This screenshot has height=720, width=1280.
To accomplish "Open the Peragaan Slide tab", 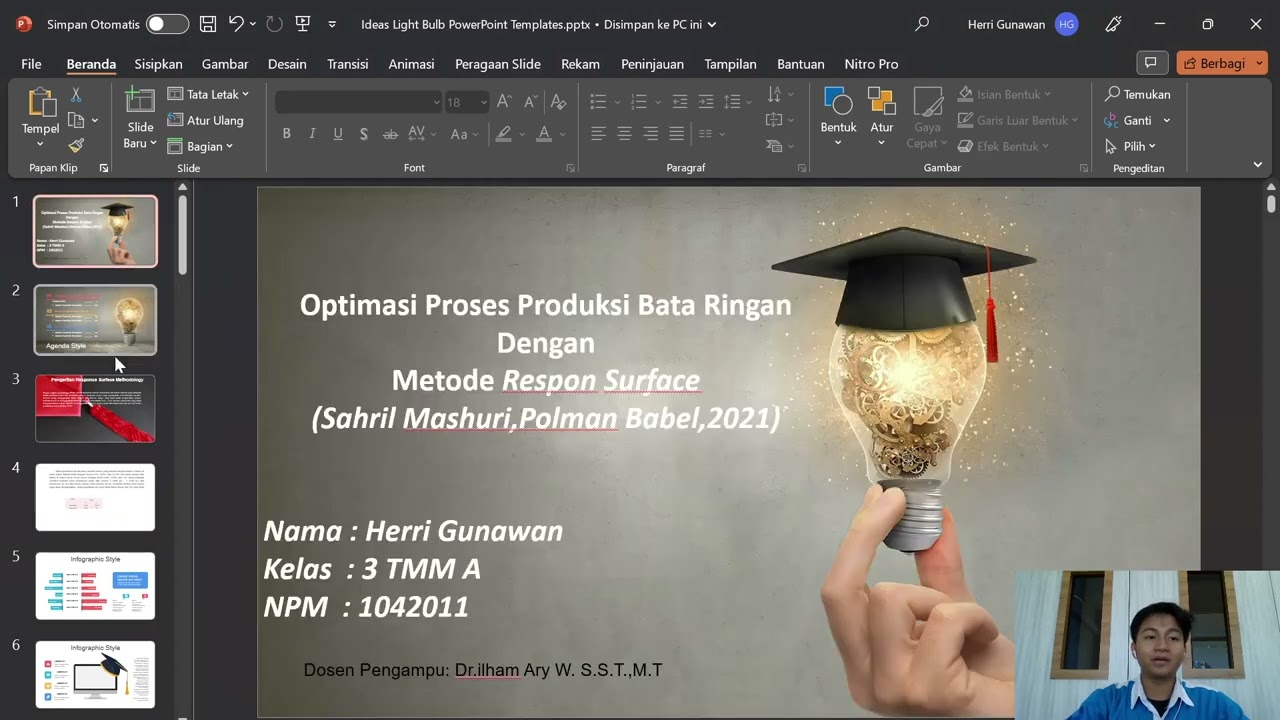I will coord(498,64).
